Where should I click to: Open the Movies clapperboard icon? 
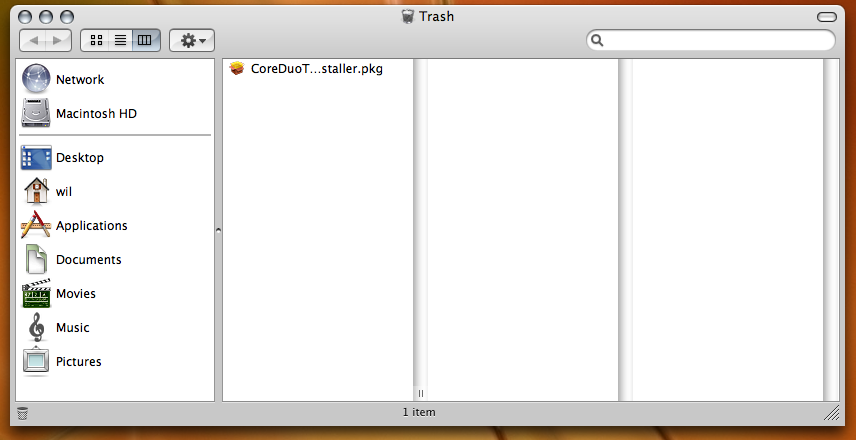(x=36, y=294)
